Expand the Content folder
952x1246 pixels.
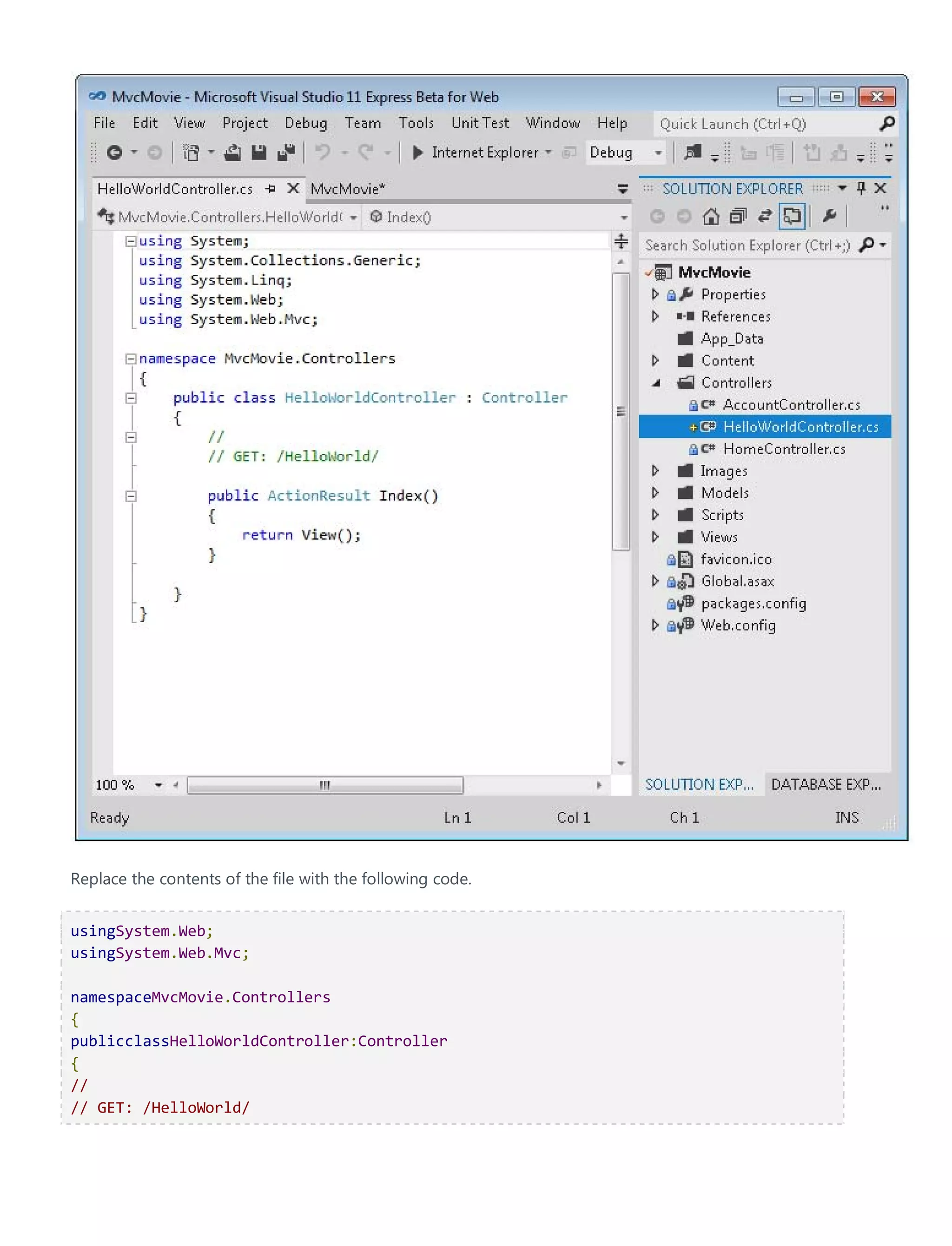tap(655, 360)
